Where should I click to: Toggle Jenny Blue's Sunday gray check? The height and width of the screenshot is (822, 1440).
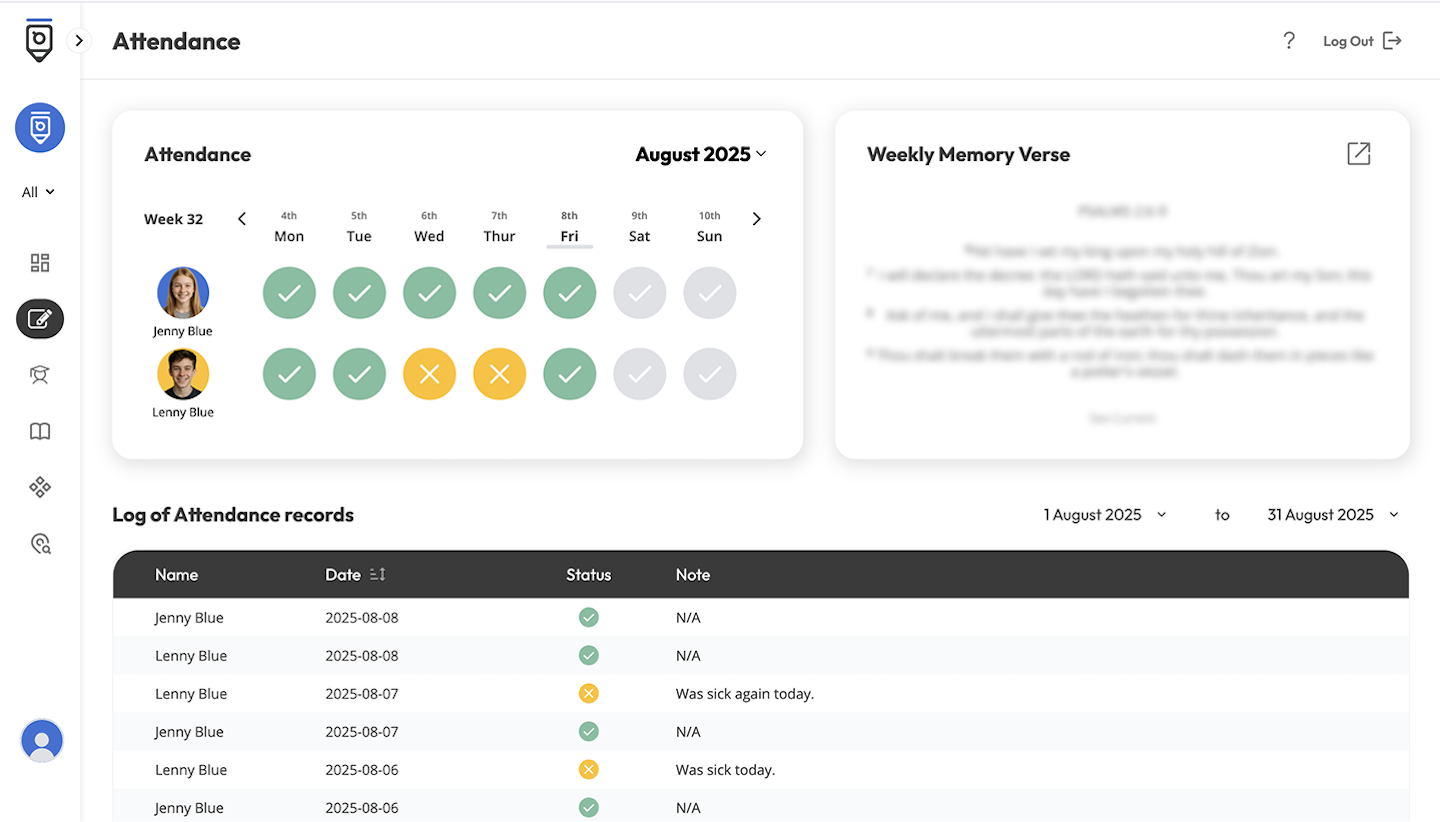tap(709, 293)
